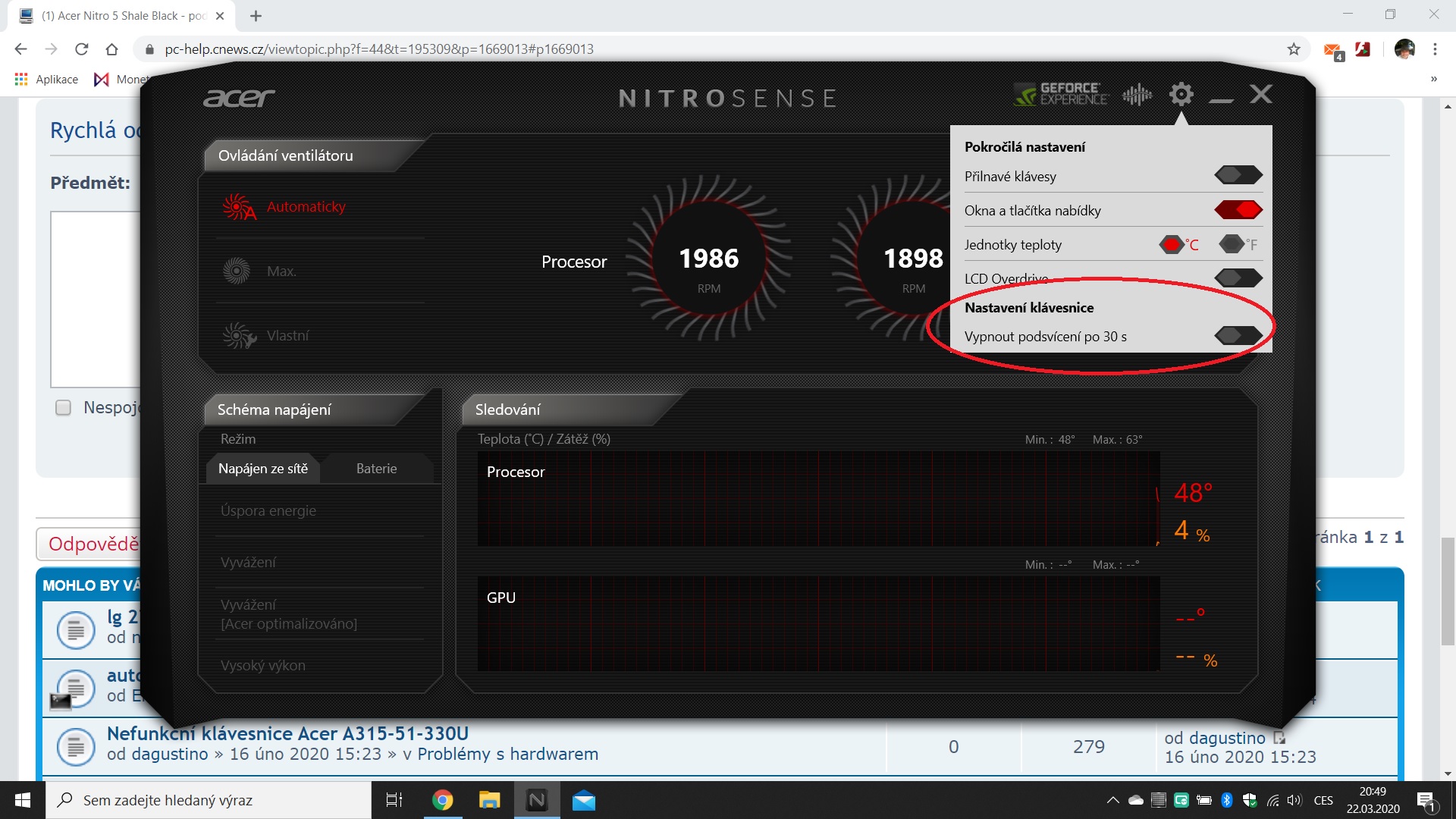Enable LCD Overdrive switch
The image size is (1456, 819).
coord(1238,278)
